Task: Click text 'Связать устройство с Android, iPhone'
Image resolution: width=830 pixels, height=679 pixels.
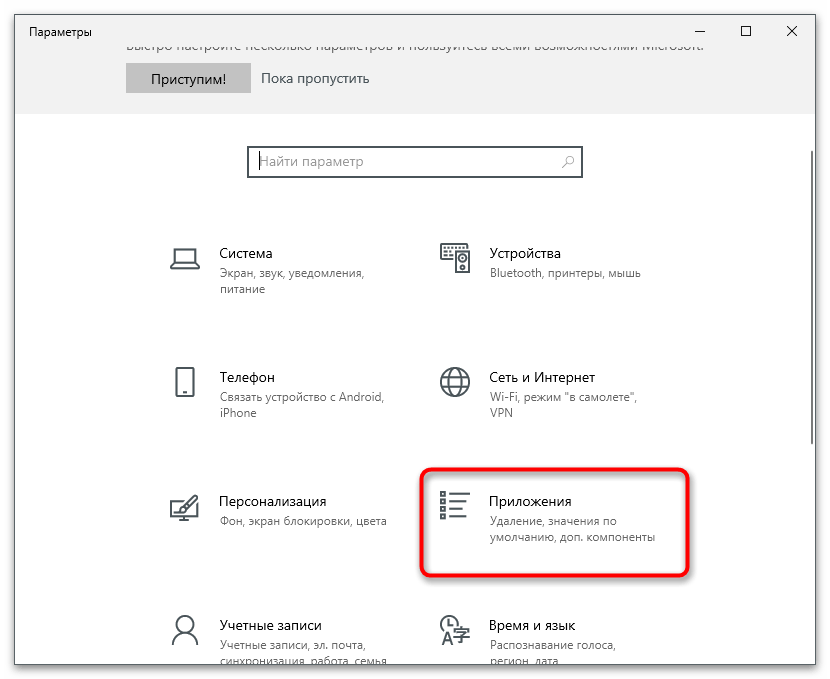Action: tap(302, 405)
